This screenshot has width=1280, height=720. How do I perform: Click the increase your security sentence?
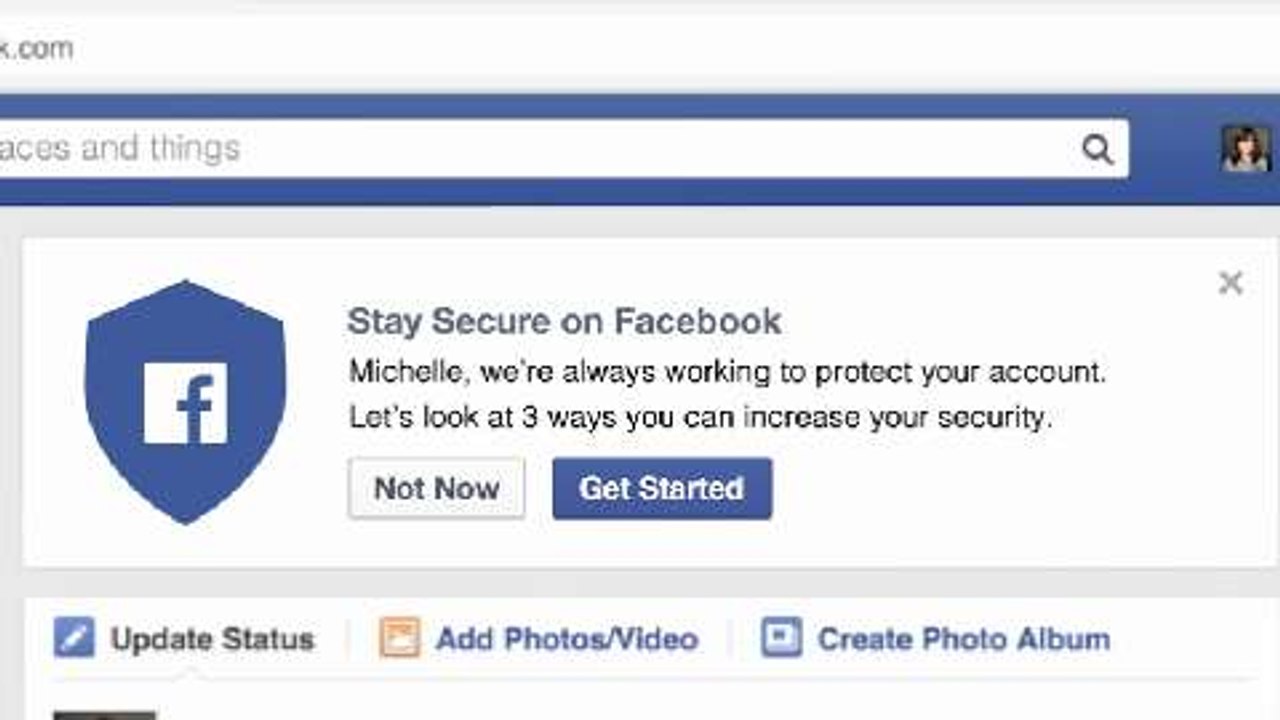700,416
